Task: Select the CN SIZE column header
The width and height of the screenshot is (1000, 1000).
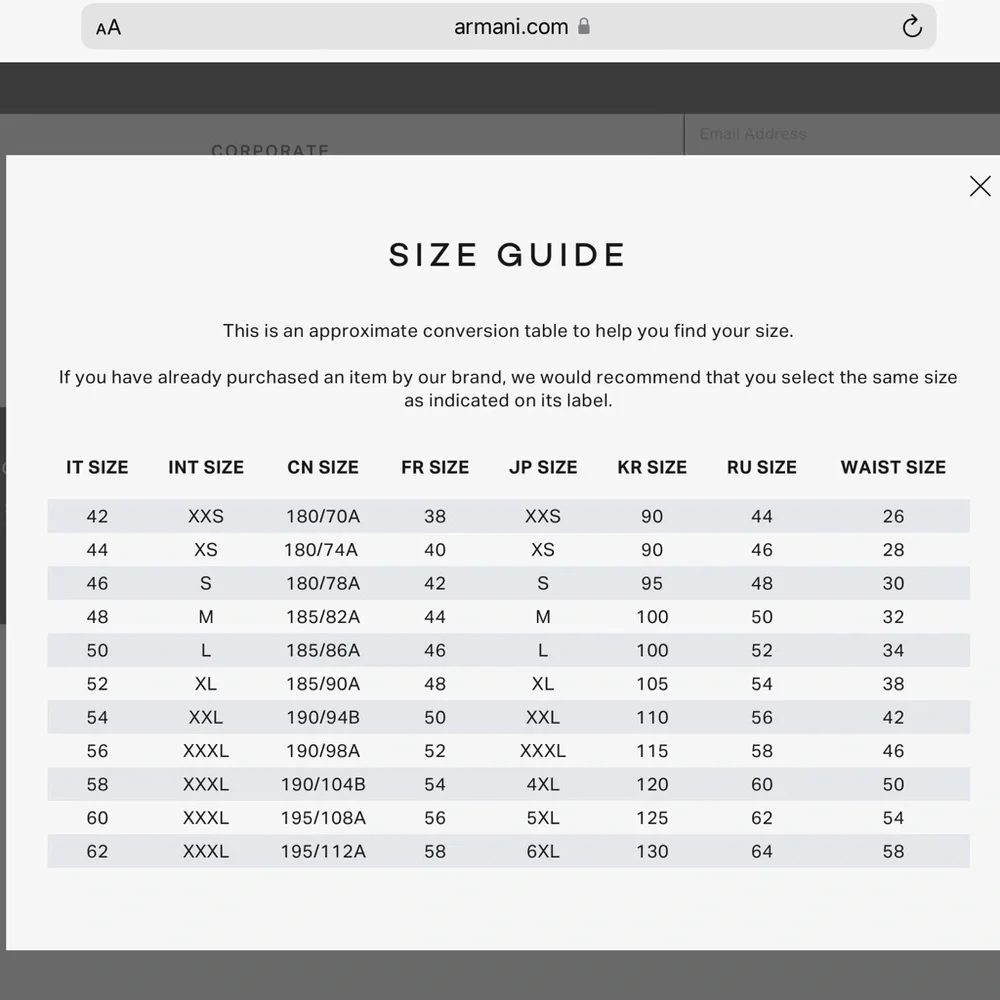Action: coord(323,467)
